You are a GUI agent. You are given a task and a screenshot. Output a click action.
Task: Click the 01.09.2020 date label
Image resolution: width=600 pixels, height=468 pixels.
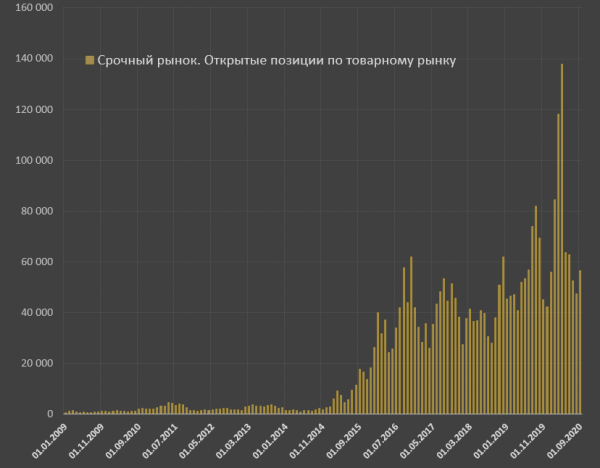[564, 440]
